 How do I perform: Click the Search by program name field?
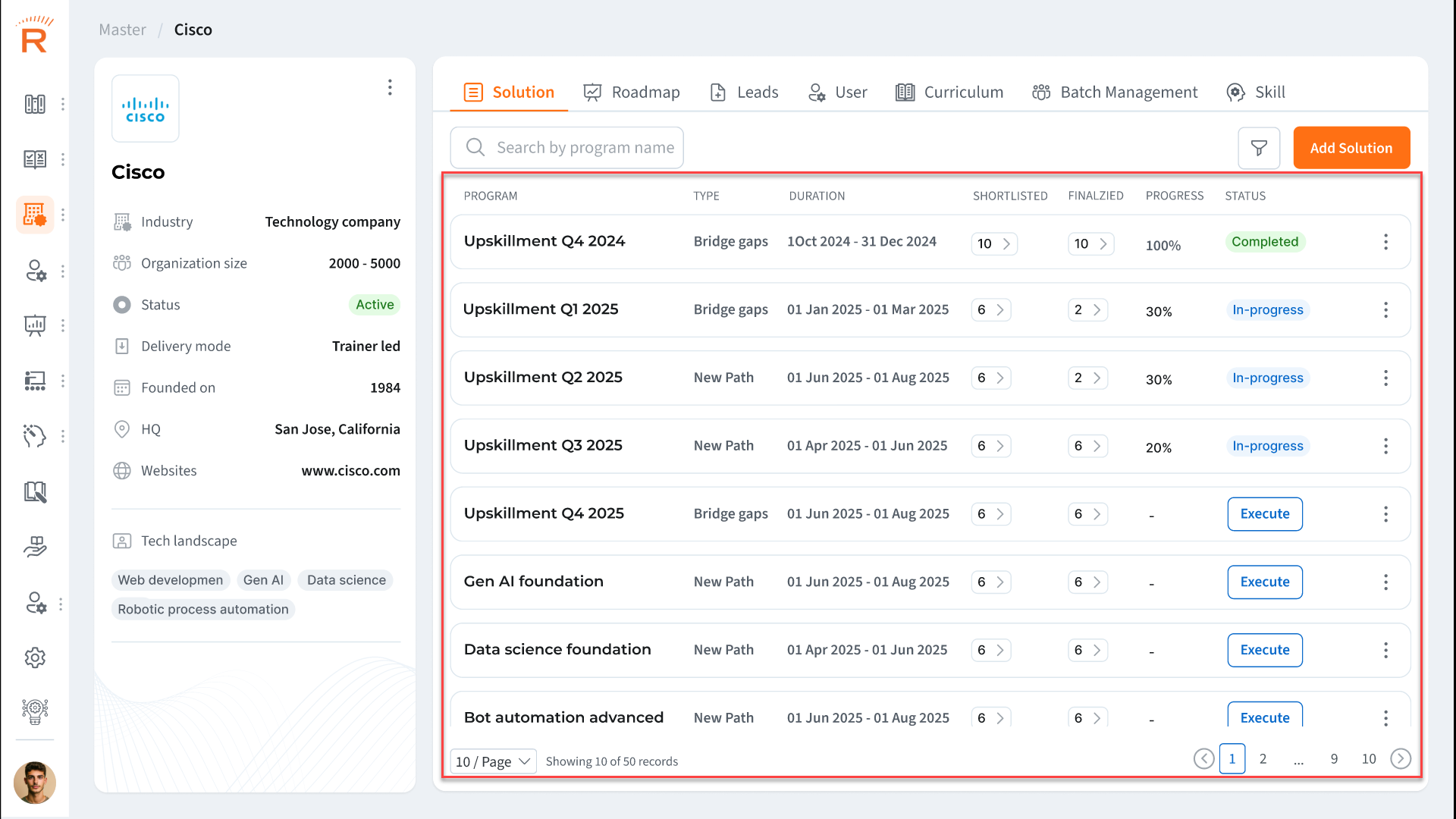tap(584, 148)
